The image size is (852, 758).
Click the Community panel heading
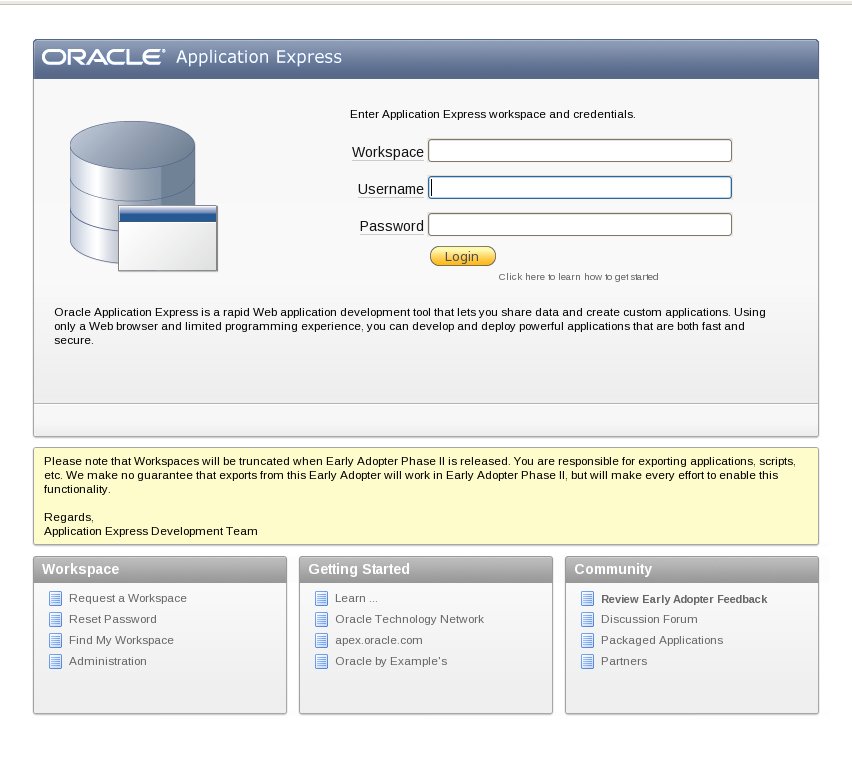613,569
